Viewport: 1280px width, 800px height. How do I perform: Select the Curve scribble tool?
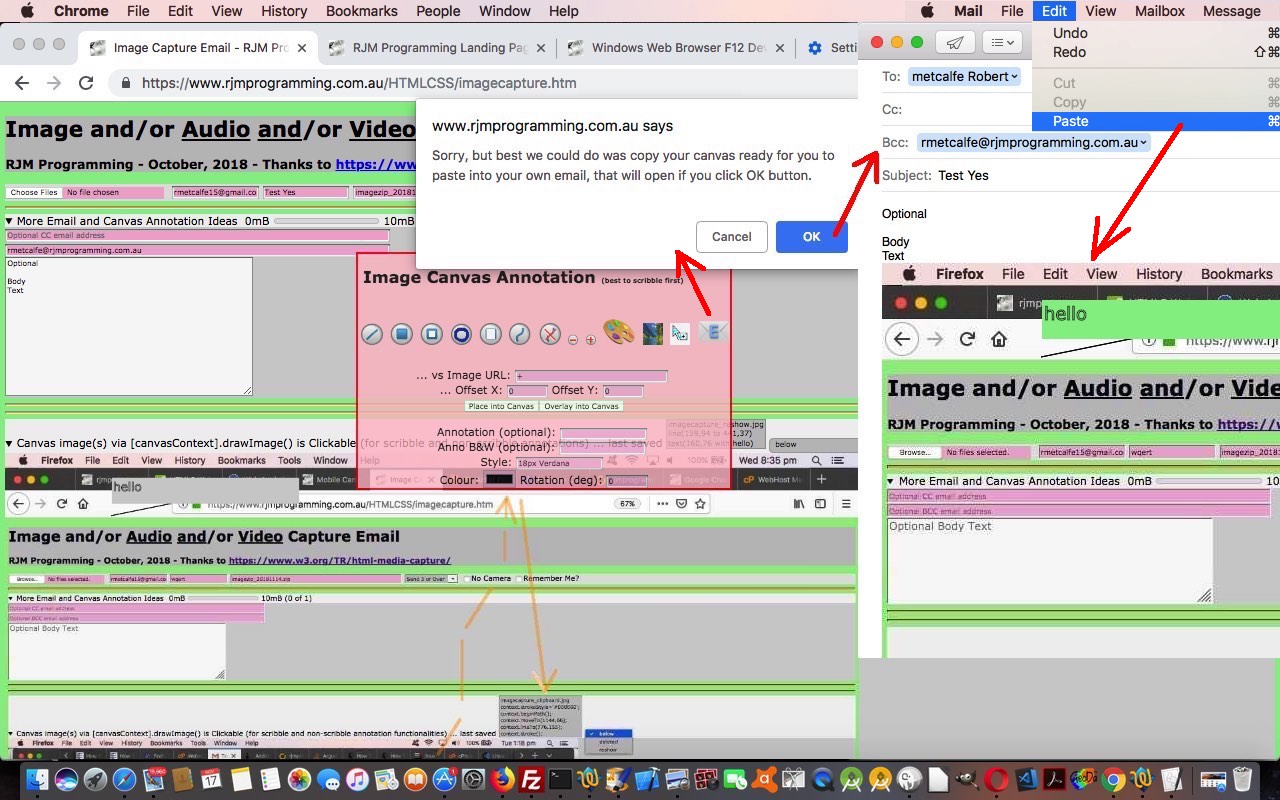pyautogui.click(x=520, y=334)
